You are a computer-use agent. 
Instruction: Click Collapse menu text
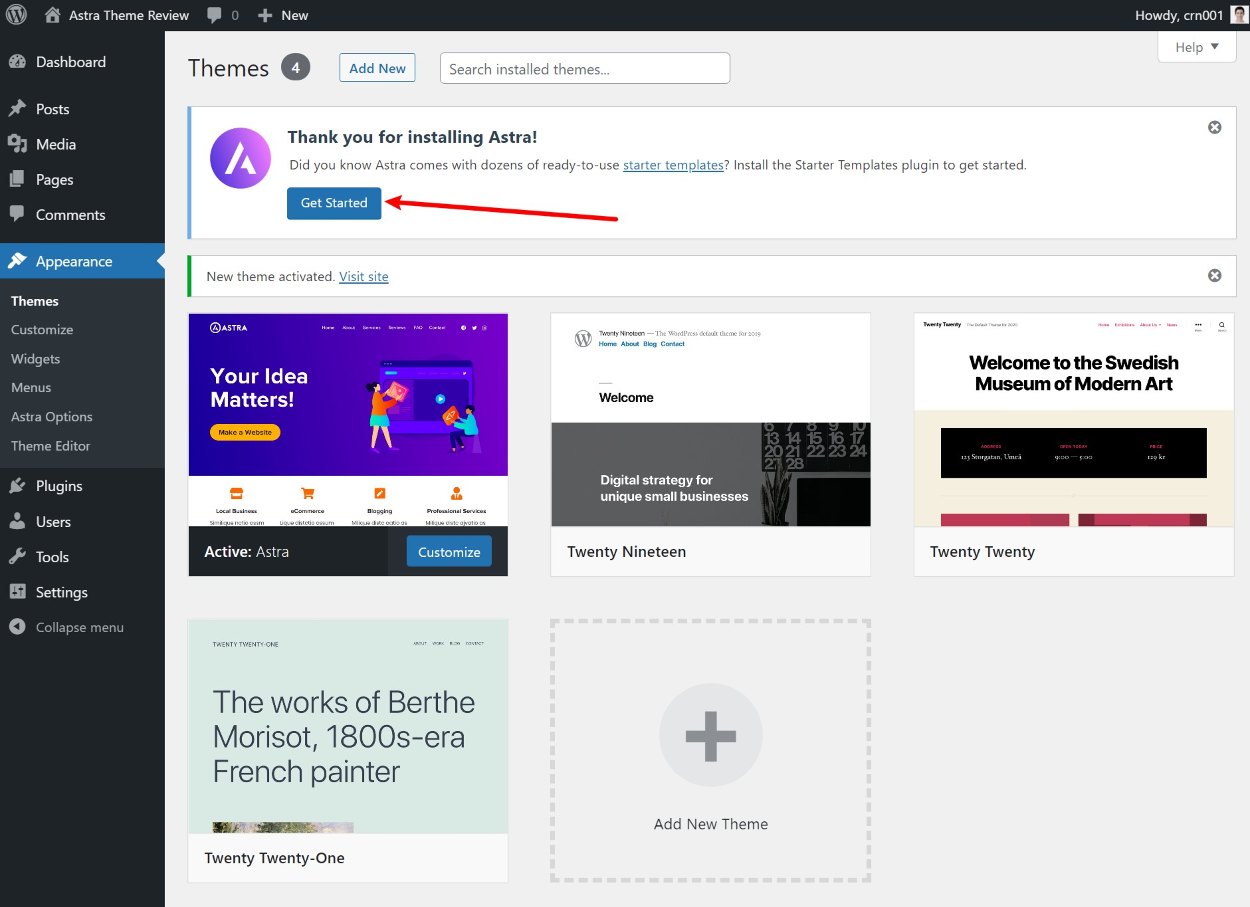[x=80, y=628]
